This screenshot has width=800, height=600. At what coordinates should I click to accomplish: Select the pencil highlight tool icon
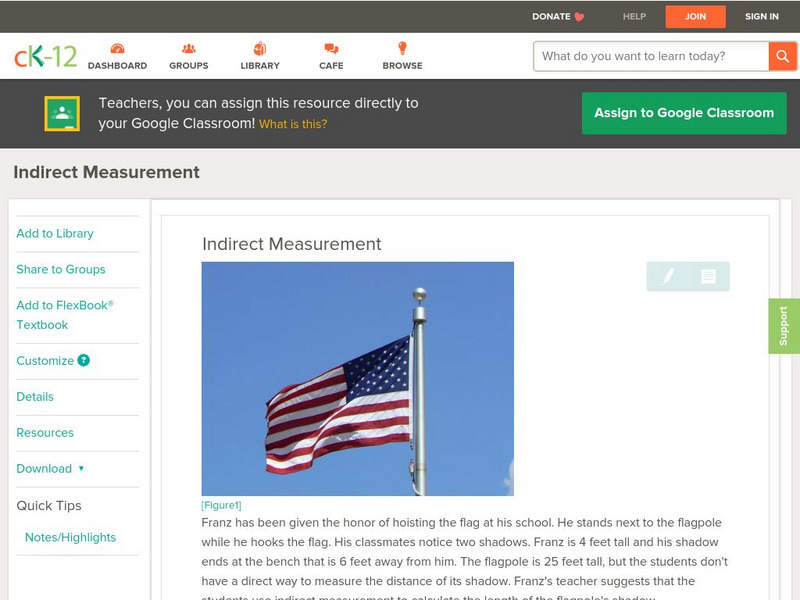tap(668, 276)
